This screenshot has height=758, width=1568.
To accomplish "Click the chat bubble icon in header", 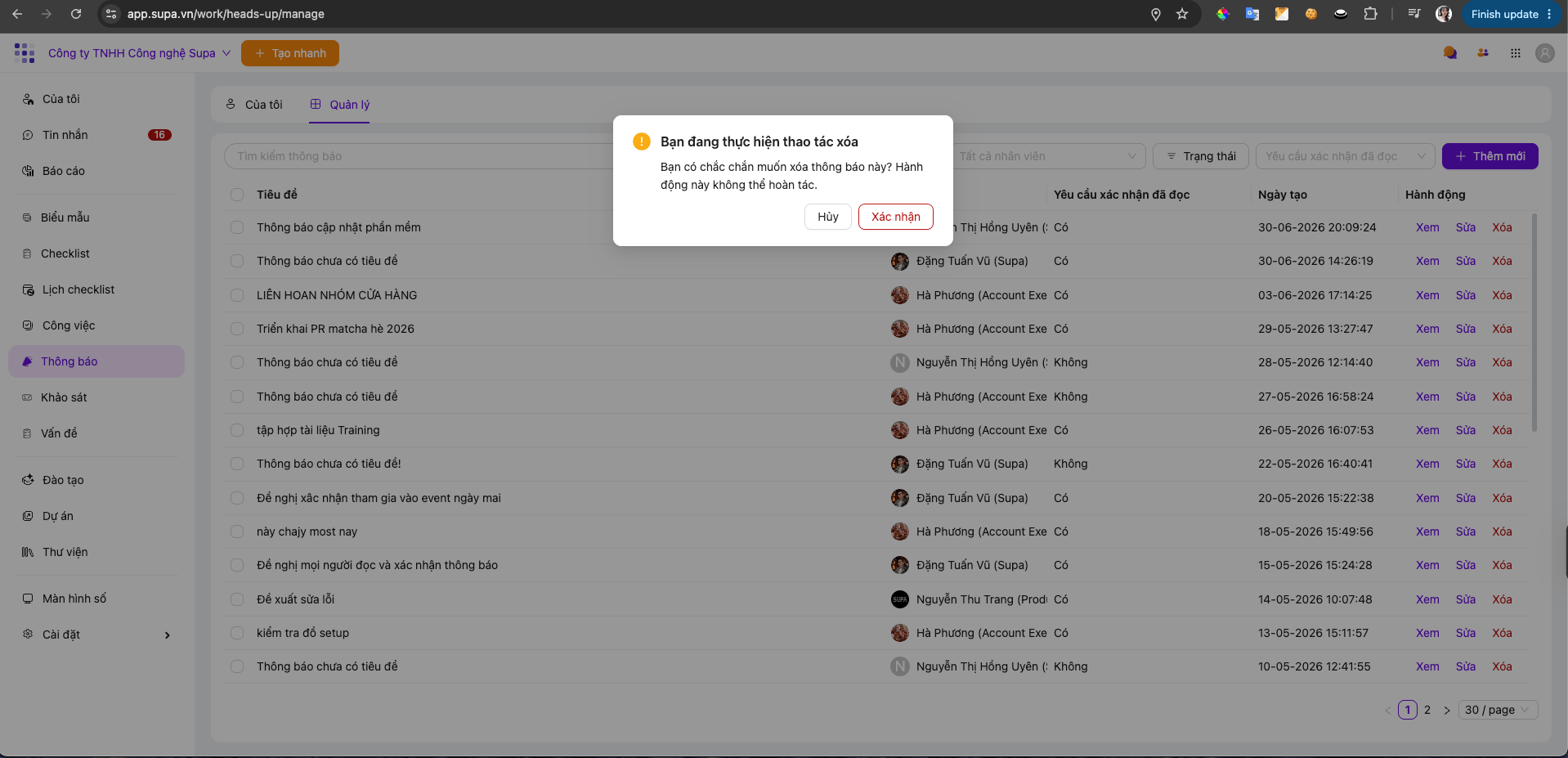I will click(x=1450, y=53).
